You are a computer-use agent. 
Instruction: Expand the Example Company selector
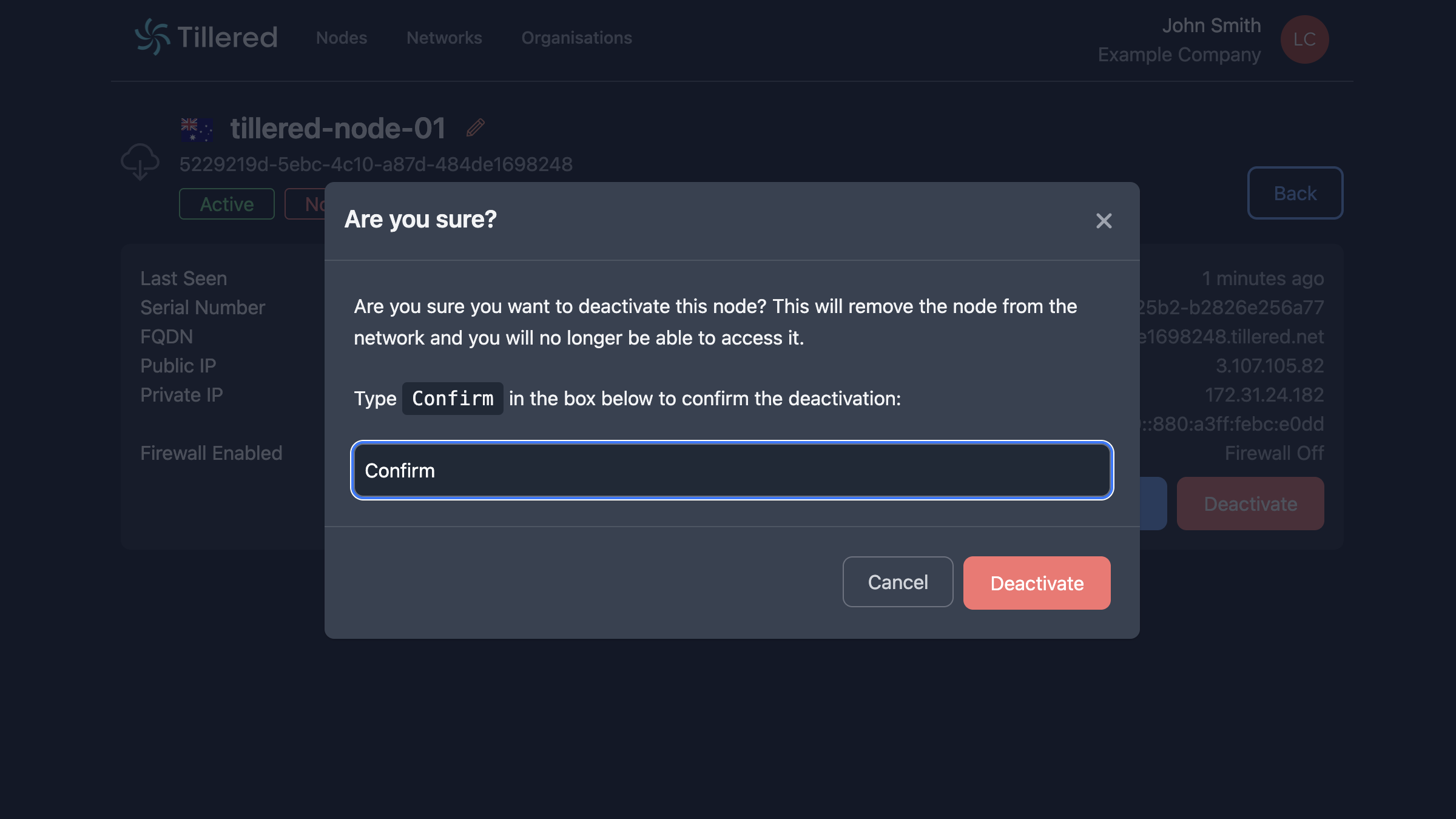point(1179,55)
